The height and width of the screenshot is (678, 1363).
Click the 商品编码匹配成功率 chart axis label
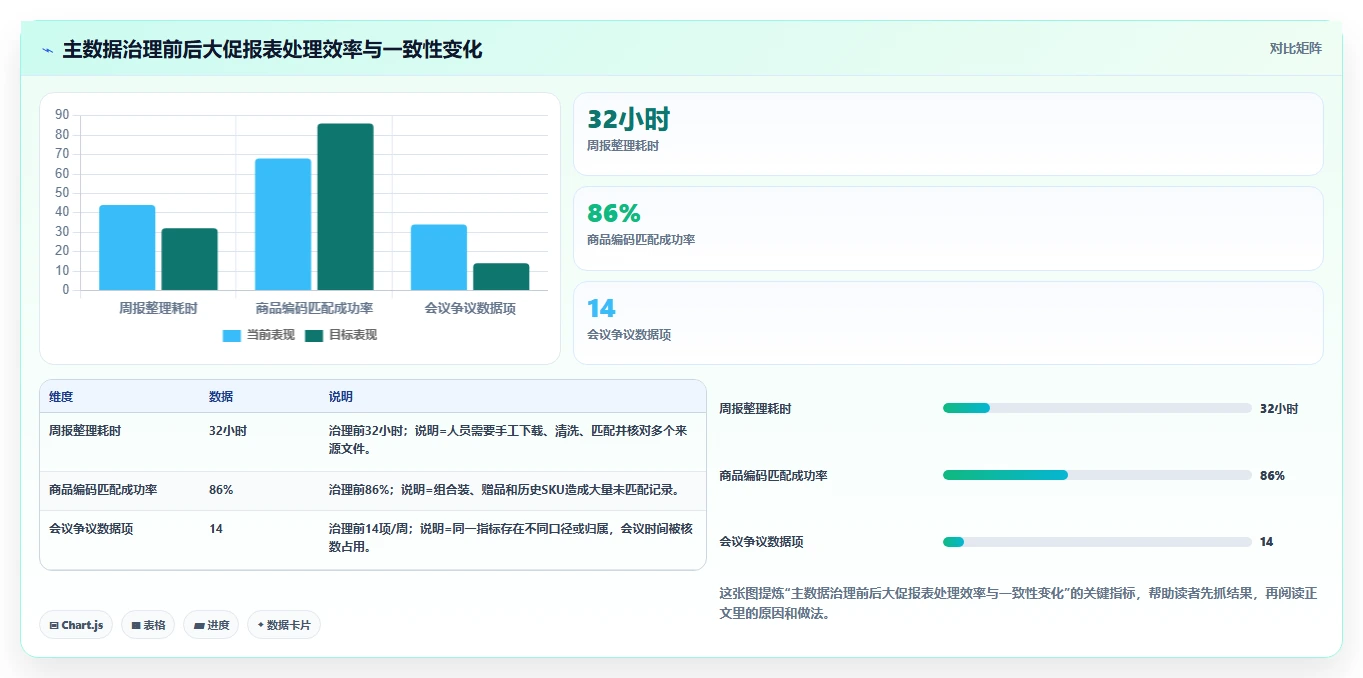pos(314,308)
